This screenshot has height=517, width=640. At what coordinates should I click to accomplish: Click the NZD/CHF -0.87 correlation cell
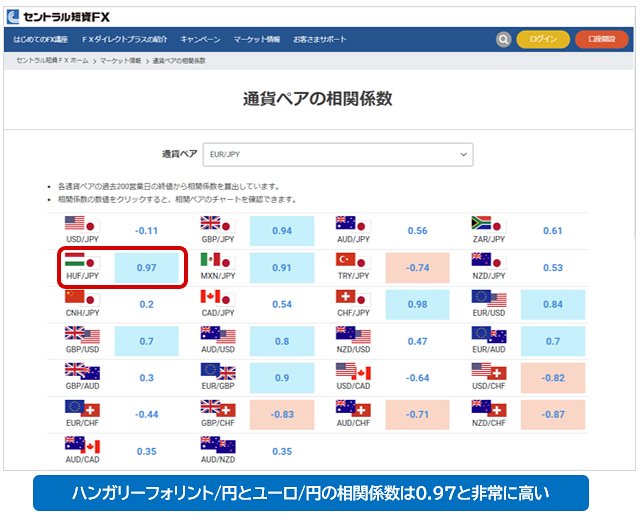[553, 414]
